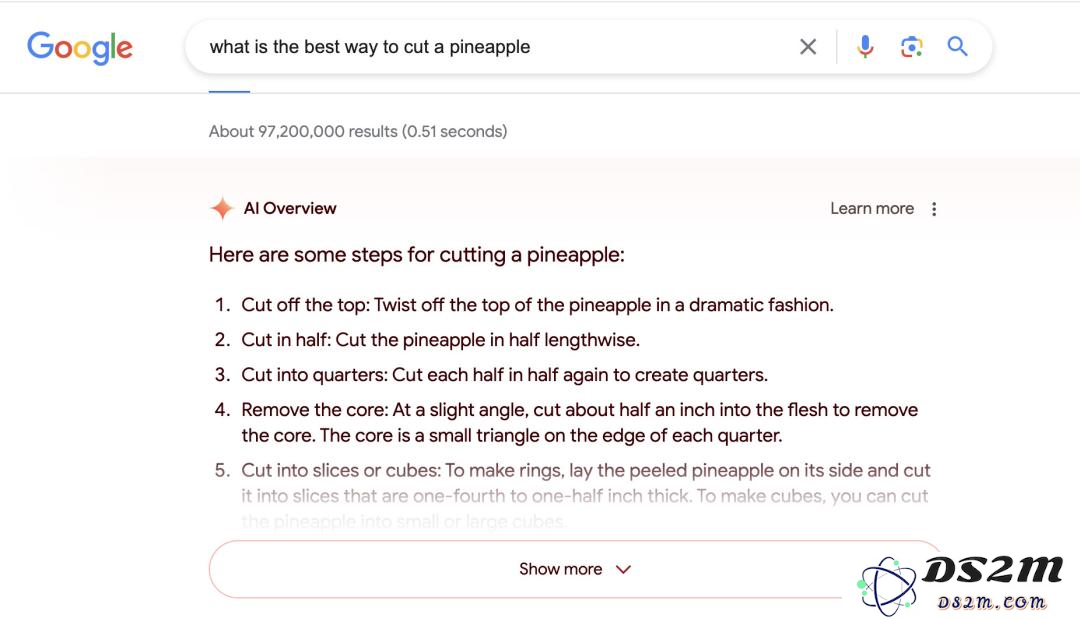1080x620 pixels.
Task: Select the AI Overview heading label
Action: pos(290,209)
